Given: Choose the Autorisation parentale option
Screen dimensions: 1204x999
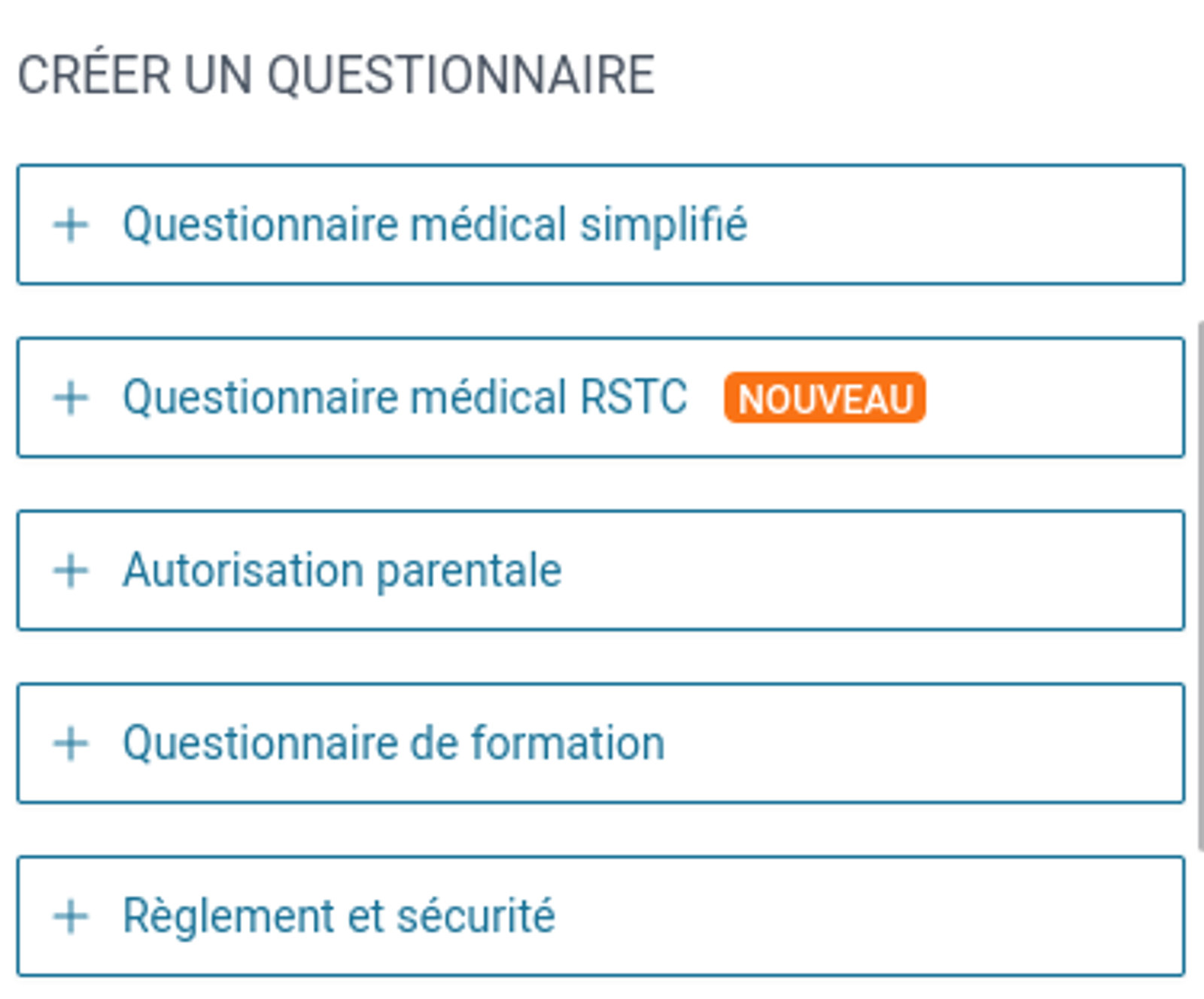Looking at the screenshot, I should coord(343,570).
